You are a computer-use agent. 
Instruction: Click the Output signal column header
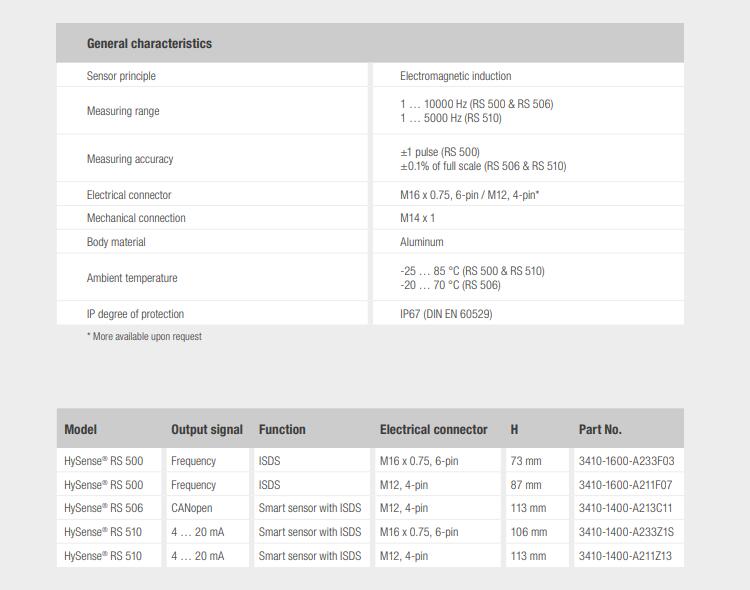(207, 430)
